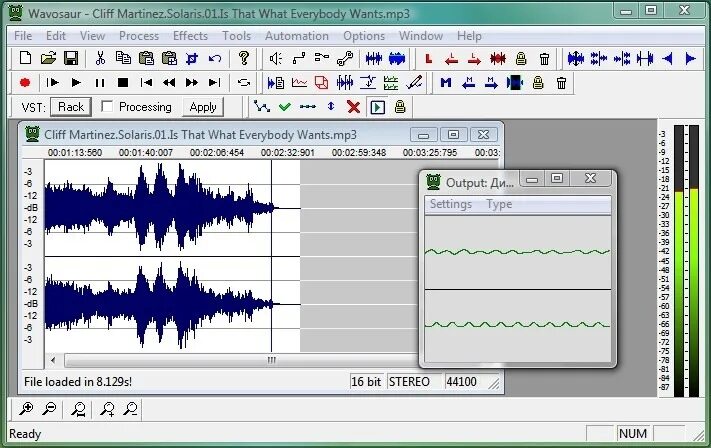The height and width of the screenshot is (448, 711).
Task: Toggle the automation play box icon
Action: tap(377, 107)
